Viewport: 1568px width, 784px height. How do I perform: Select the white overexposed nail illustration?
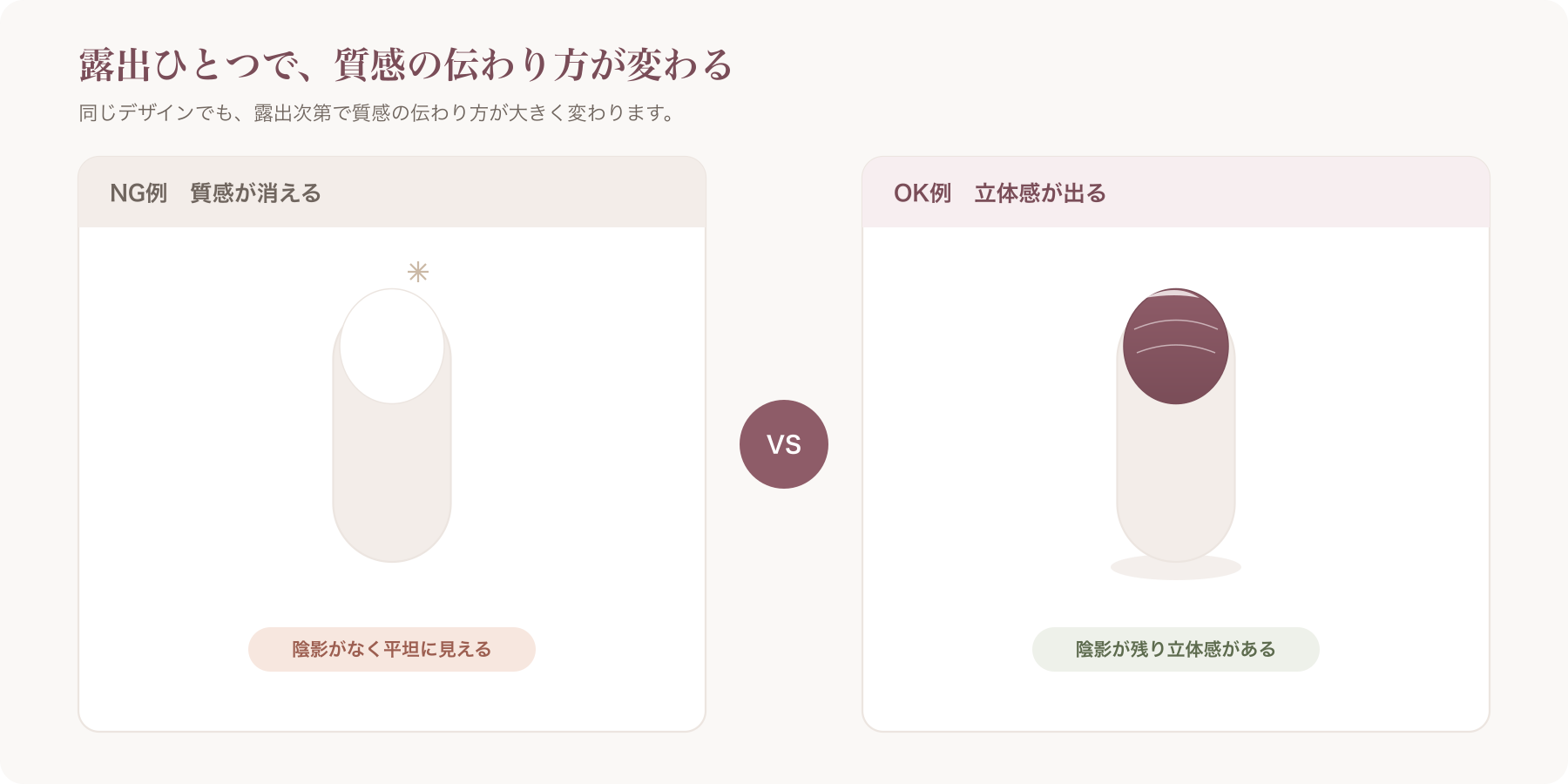(392, 346)
